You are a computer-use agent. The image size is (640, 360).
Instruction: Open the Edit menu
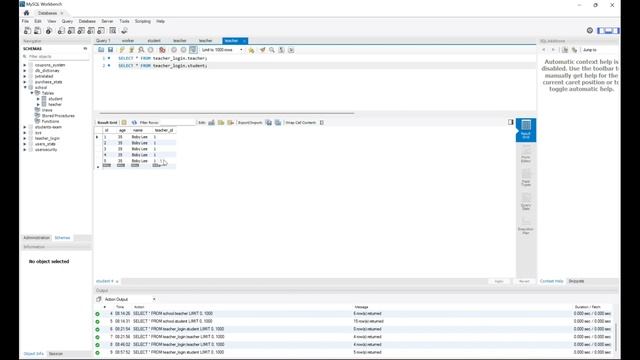coord(38,21)
